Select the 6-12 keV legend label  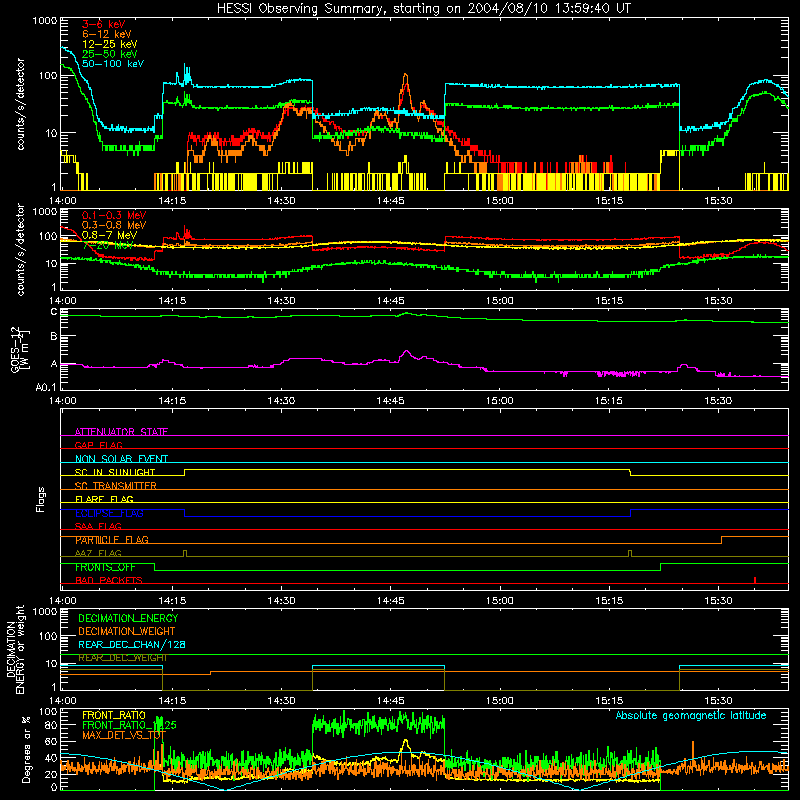[107, 34]
